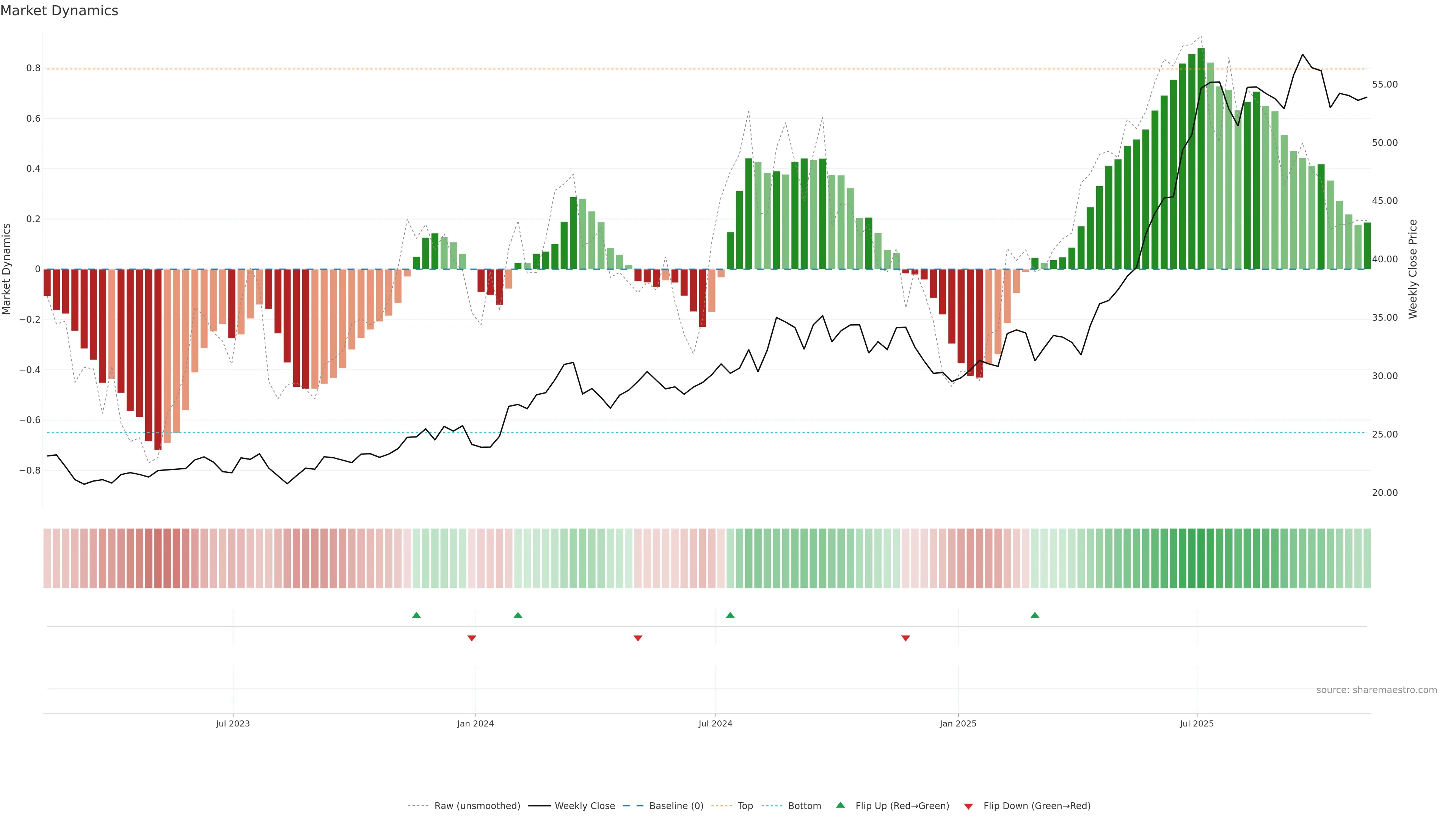Hide the Top threshold line via legend
This screenshot has height=819, width=1456.
[x=745, y=806]
